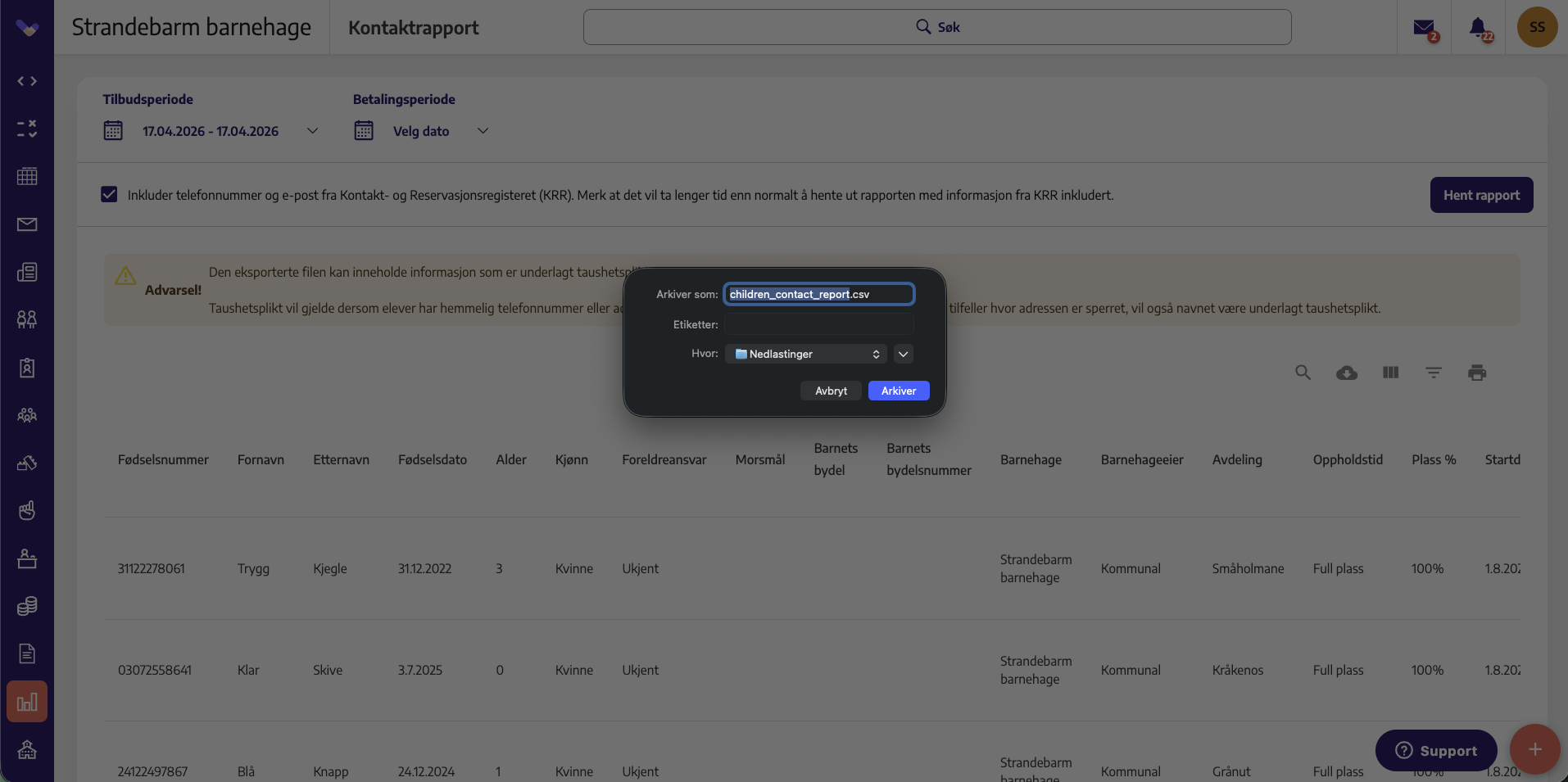Open the messages envelope icon in header

pyautogui.click(x=1424, y=28)
